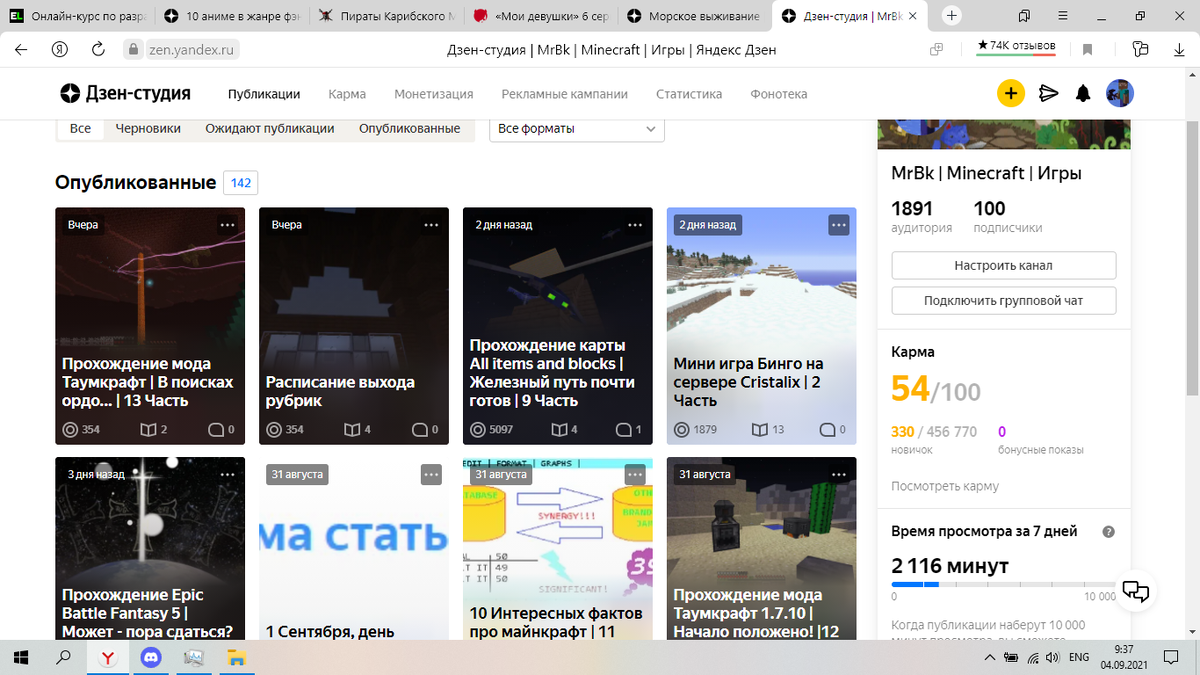Image resolution: width=1200 pixels, height=675 pixels.
Task: Click the ENG language indicator in tray
Action: 1079,658
